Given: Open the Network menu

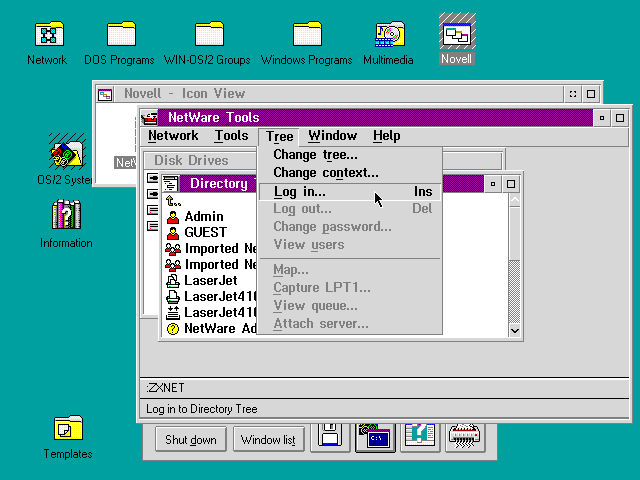Looking at the screenshot, I should click(x=173, y=136).
